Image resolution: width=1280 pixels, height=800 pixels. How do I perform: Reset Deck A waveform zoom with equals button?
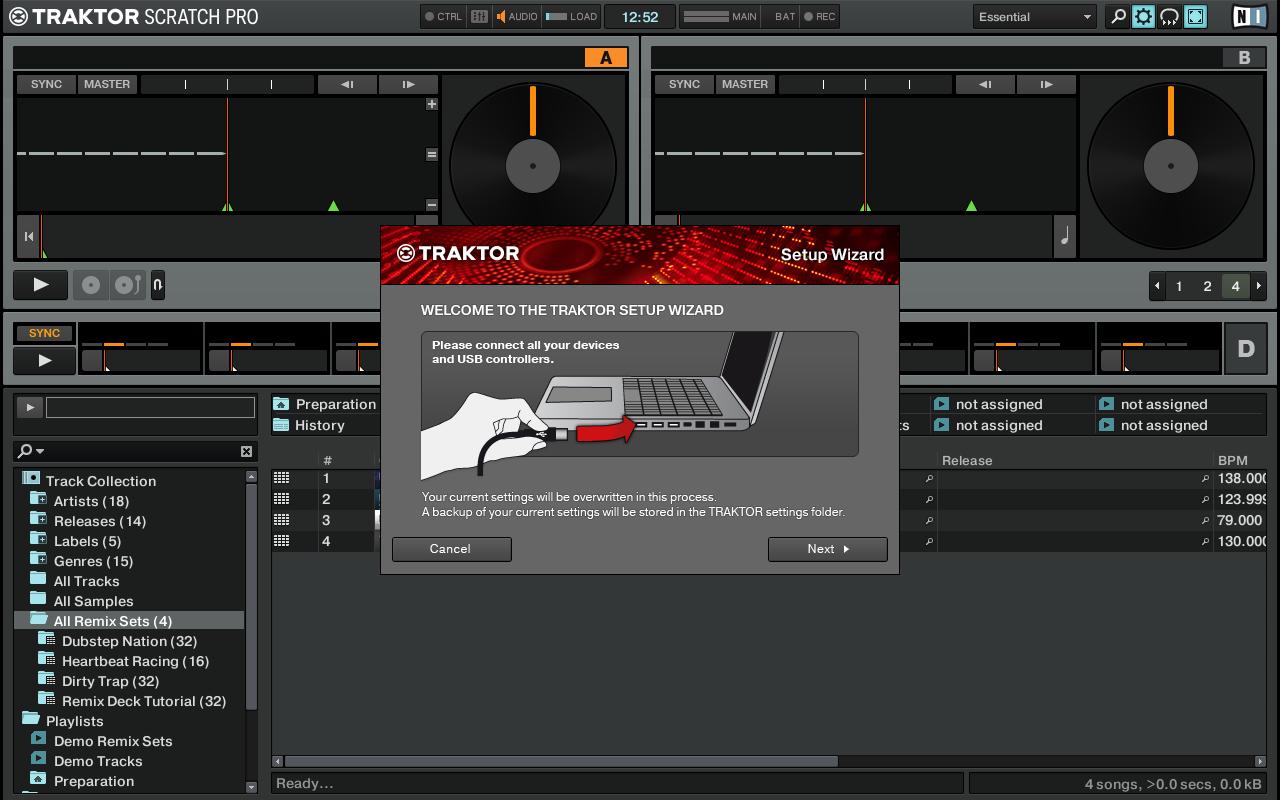(x=432, y=154)
